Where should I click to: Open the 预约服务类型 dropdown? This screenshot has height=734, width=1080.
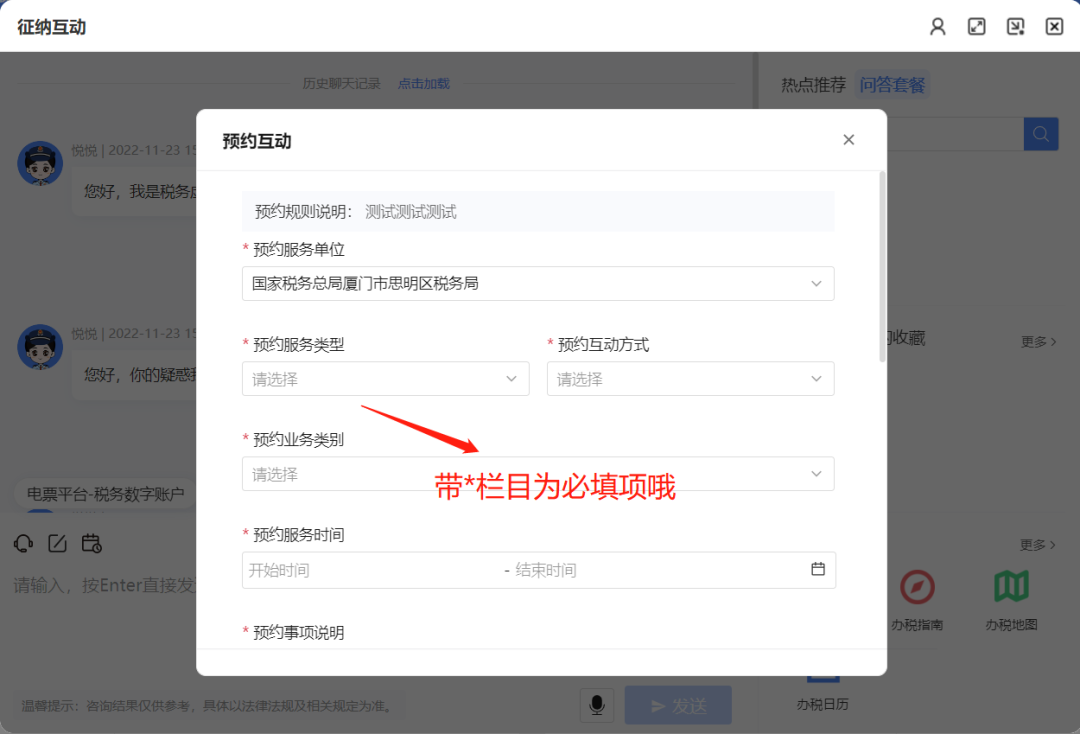(386, 379)
